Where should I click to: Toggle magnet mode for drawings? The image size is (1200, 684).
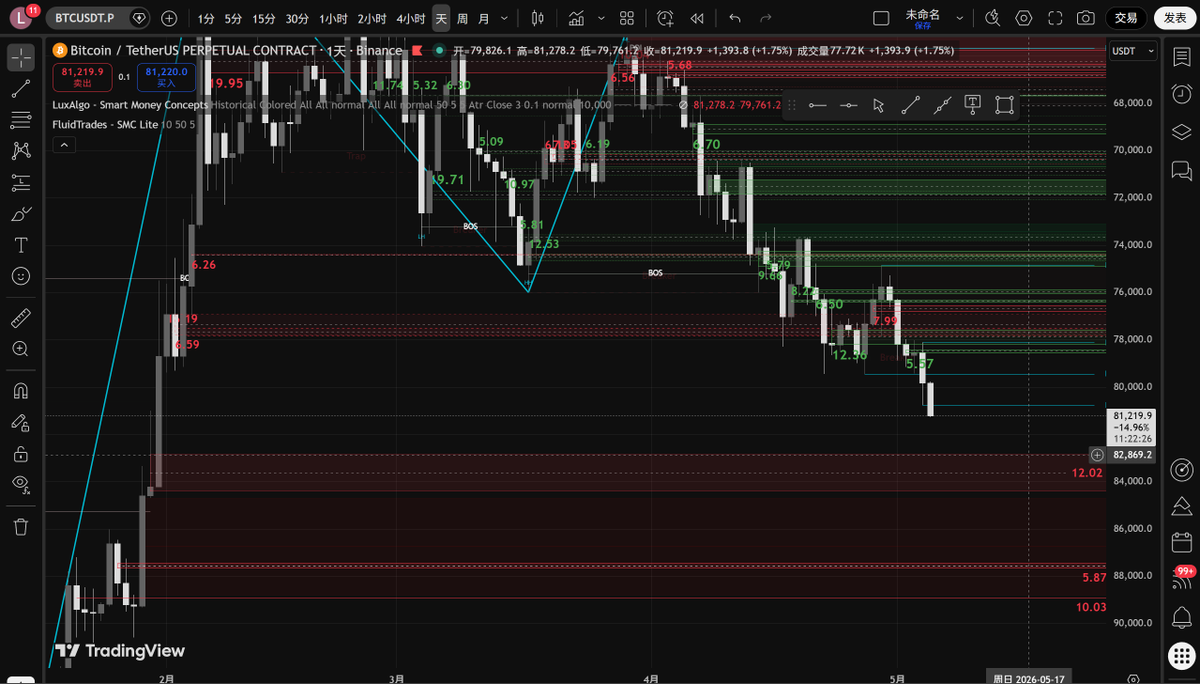(20, 391)
